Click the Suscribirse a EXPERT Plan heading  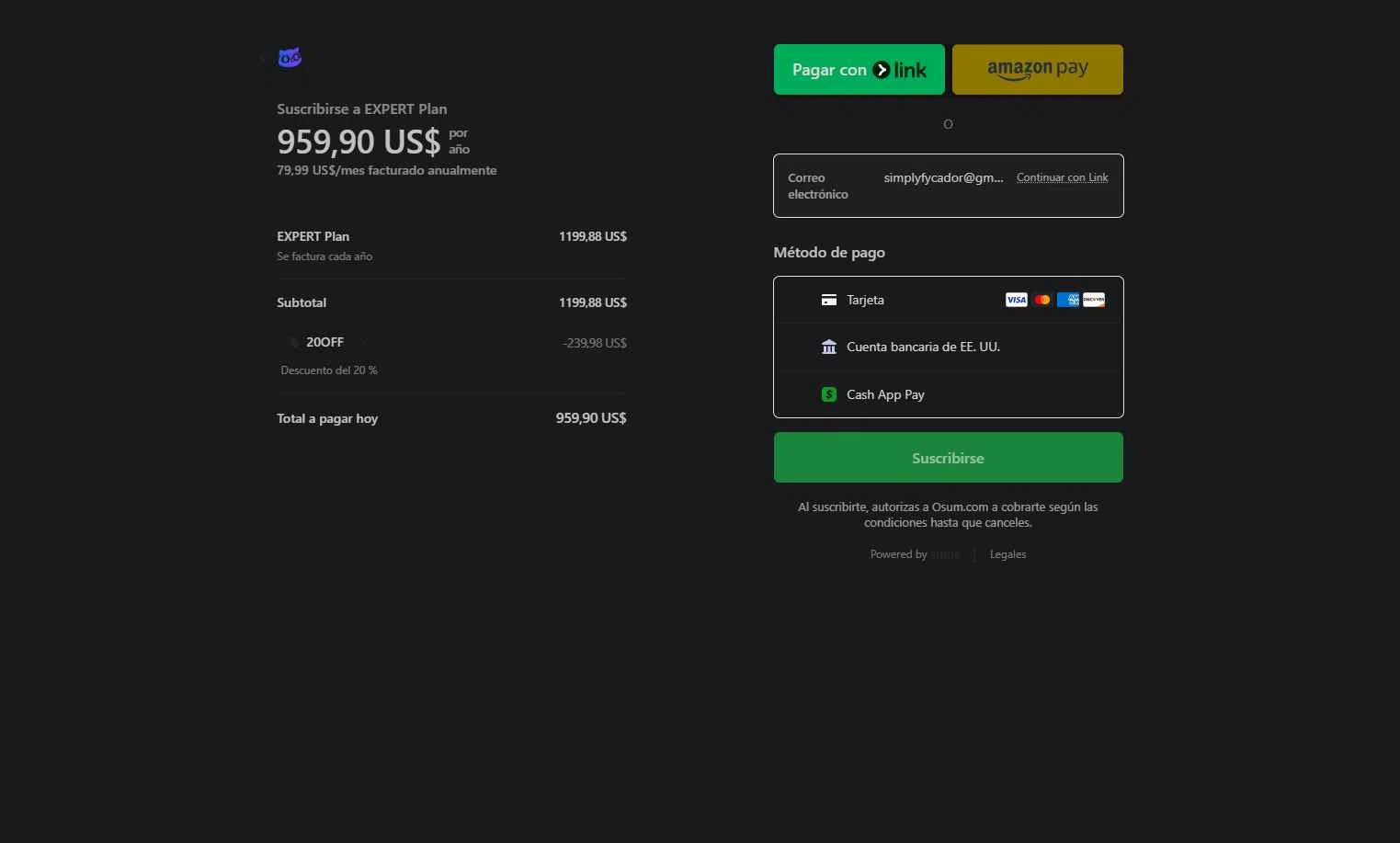pyautogui.click(x=361, y=108)
